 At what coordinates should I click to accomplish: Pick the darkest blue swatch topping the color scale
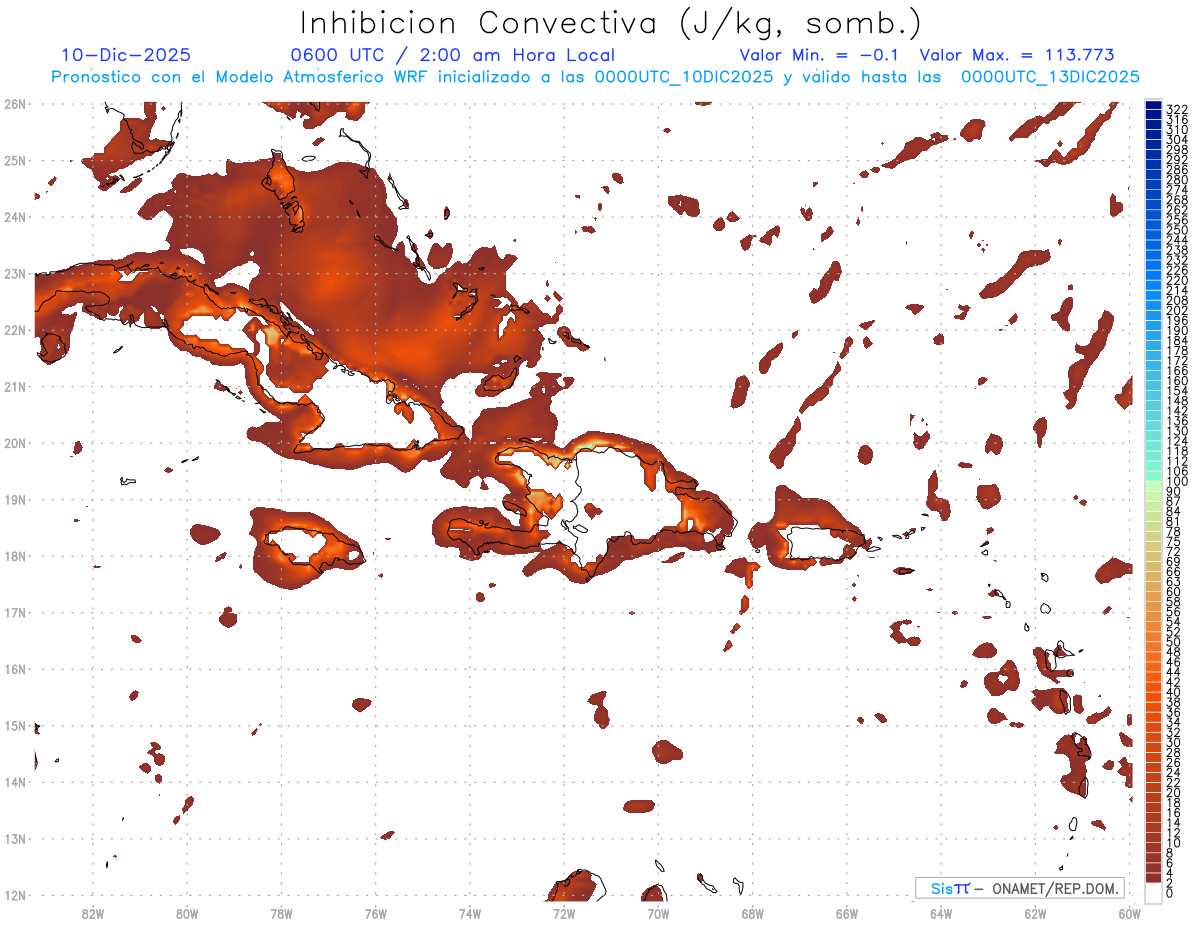1154,106
